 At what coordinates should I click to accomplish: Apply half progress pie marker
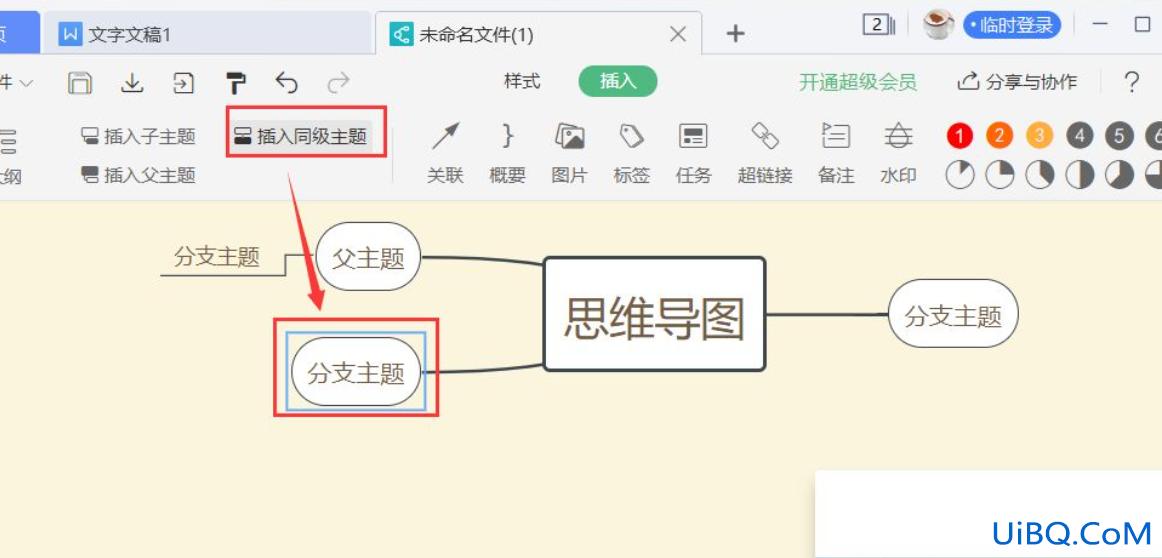point(1080,175)
